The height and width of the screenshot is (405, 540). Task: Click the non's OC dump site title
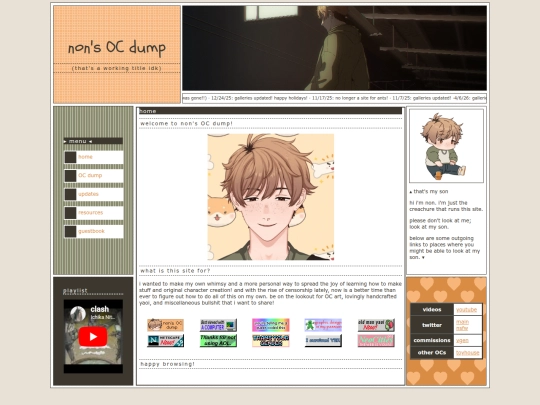(x=117, y=48)
